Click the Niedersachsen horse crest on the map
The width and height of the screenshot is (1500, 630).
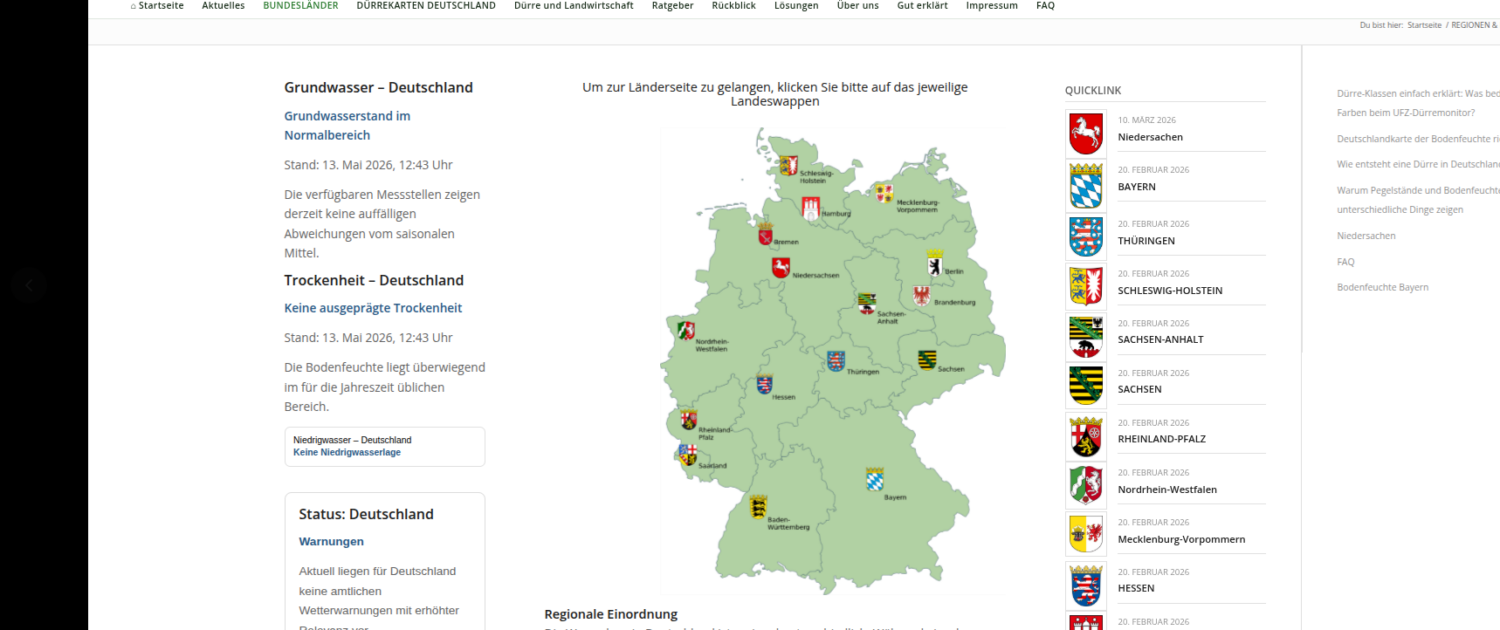(781, 267)
